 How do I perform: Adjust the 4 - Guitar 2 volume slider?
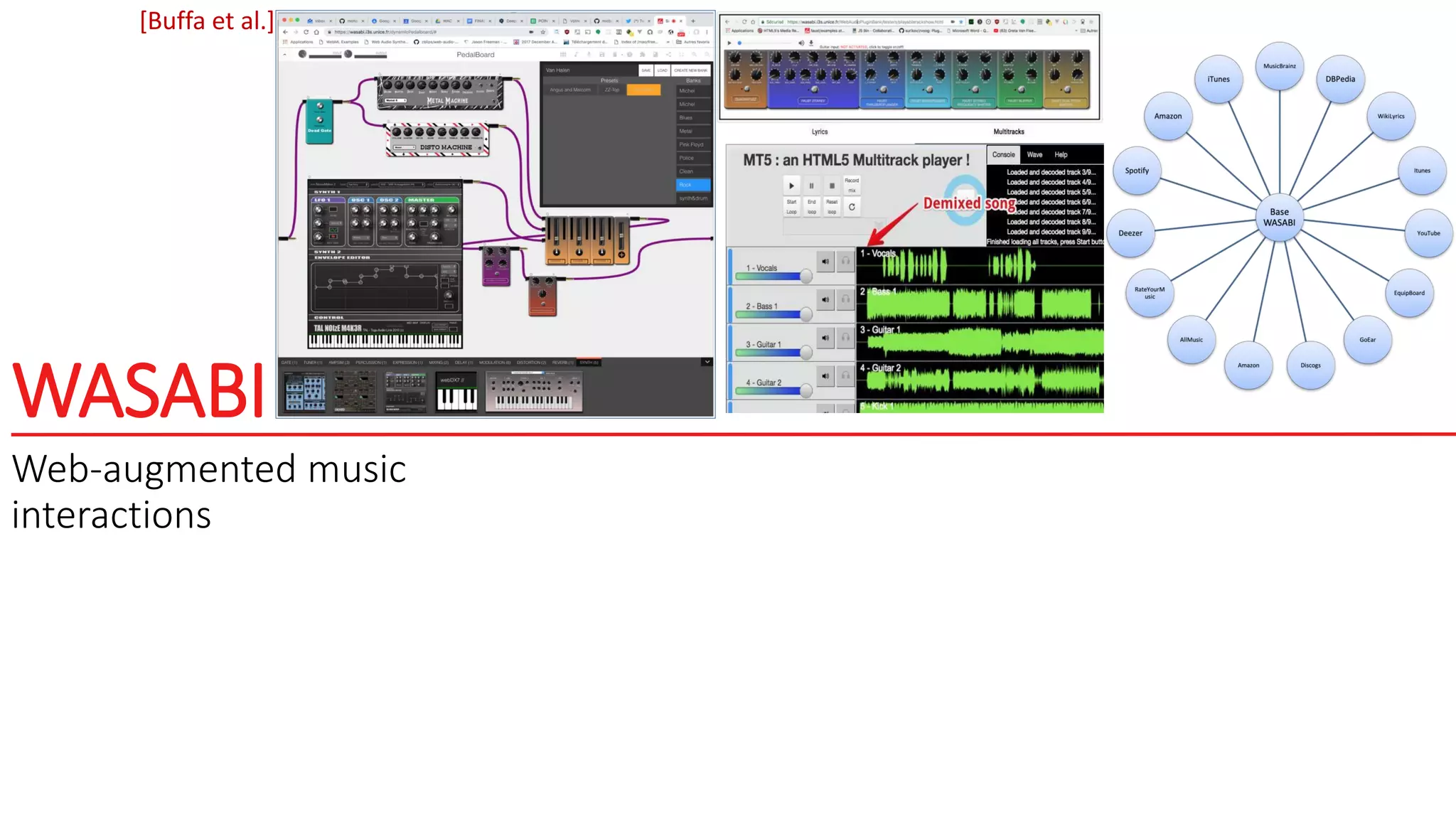pos(773,390)
